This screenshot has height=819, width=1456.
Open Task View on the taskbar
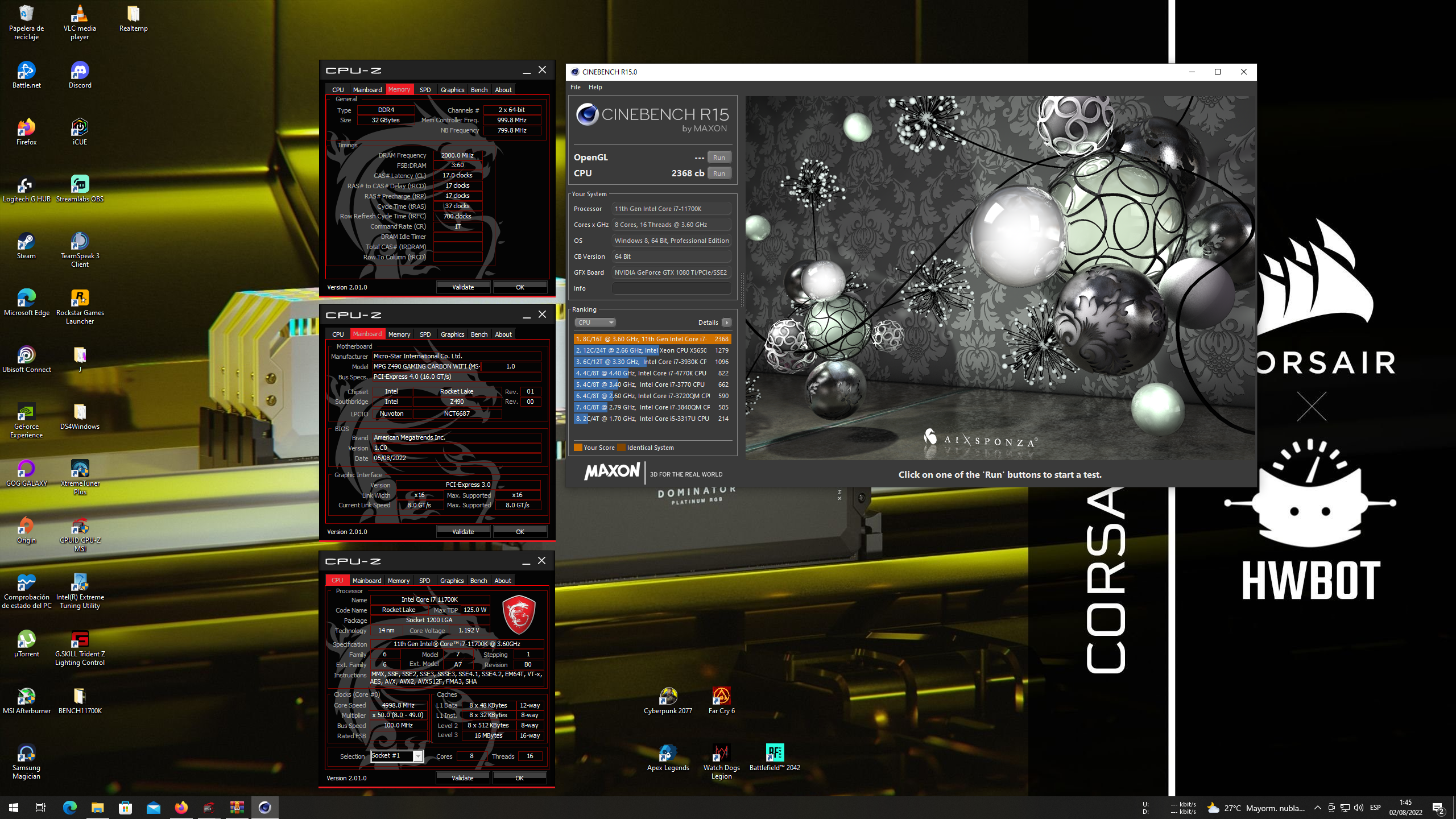click(41, 808)
